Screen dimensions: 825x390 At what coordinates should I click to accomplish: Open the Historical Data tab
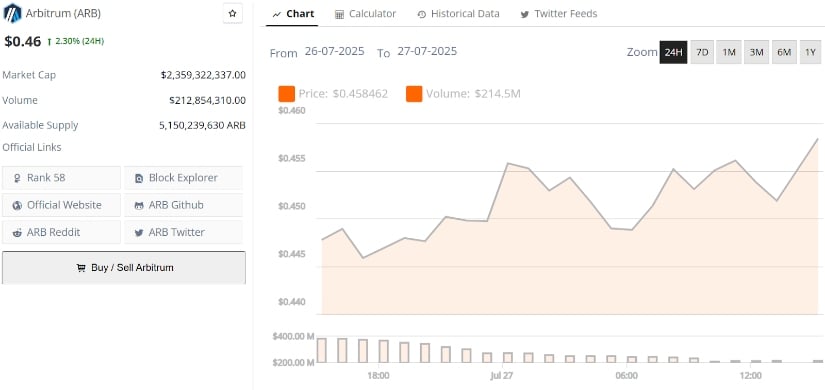[458, 14]
